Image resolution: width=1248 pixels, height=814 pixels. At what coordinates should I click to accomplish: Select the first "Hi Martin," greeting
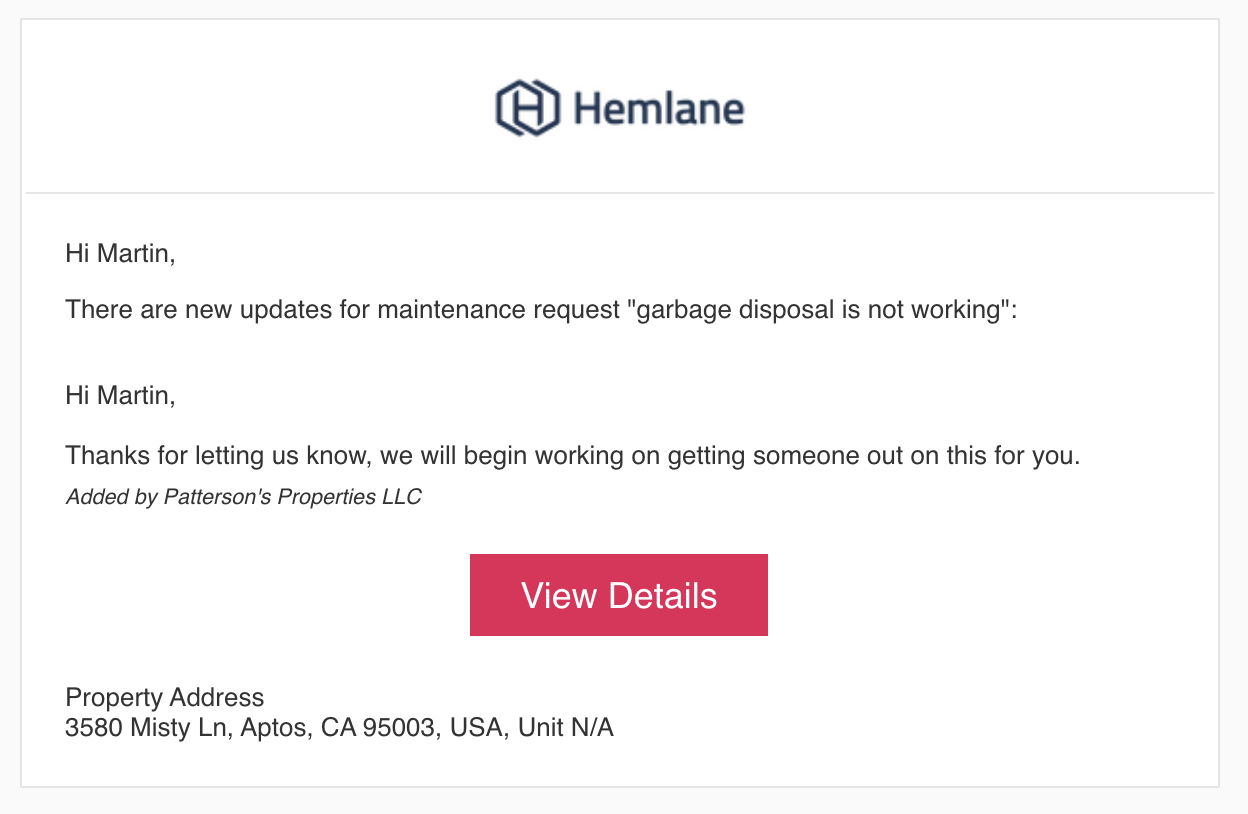click(x=120, y=253)
